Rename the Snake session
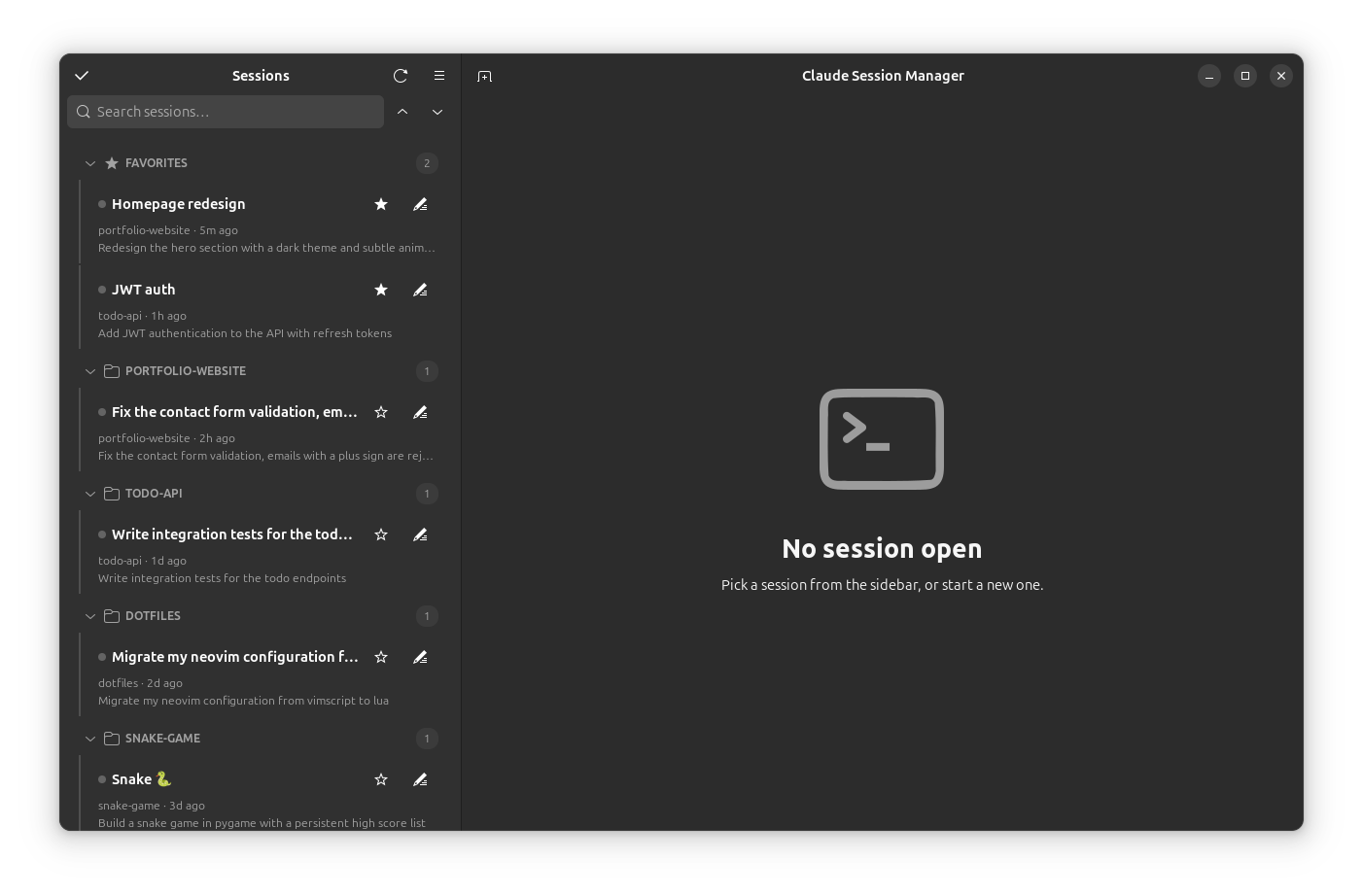This screenshot has width=1363, height=896. click(x=420, y=779)
